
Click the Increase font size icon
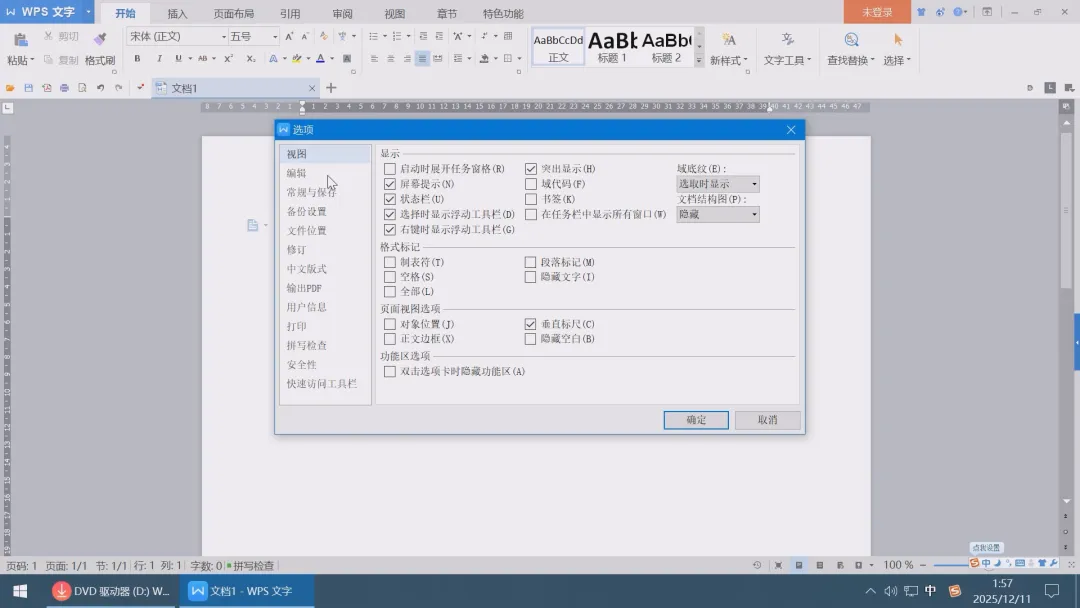pos(289,36)
